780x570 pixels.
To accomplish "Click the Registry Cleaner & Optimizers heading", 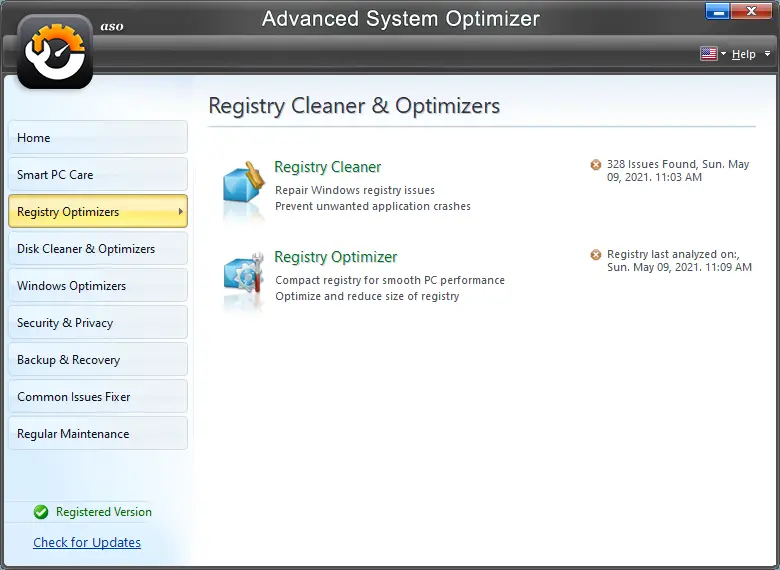I will [x=354, y=105].
